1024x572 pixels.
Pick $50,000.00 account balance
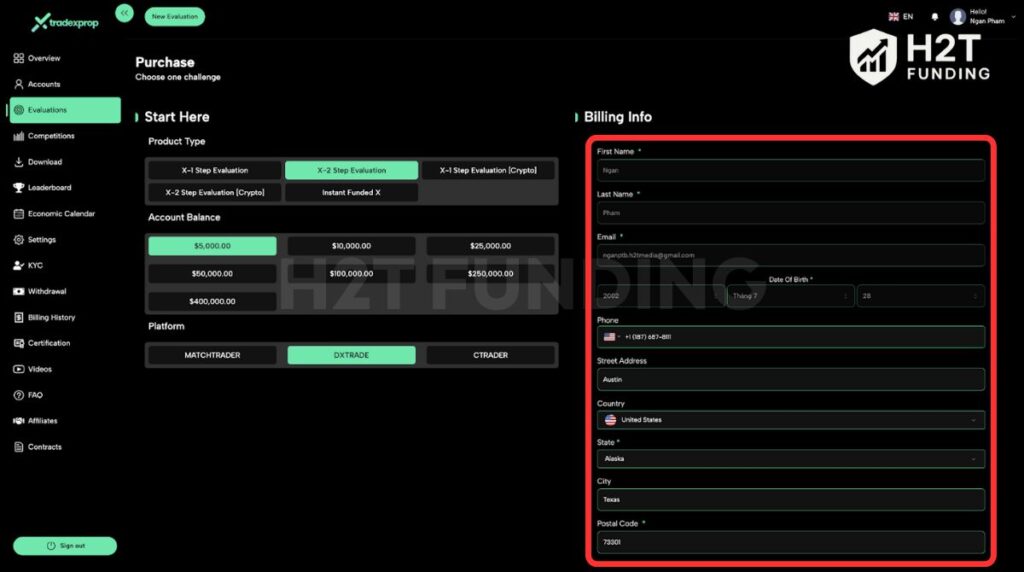212,274
